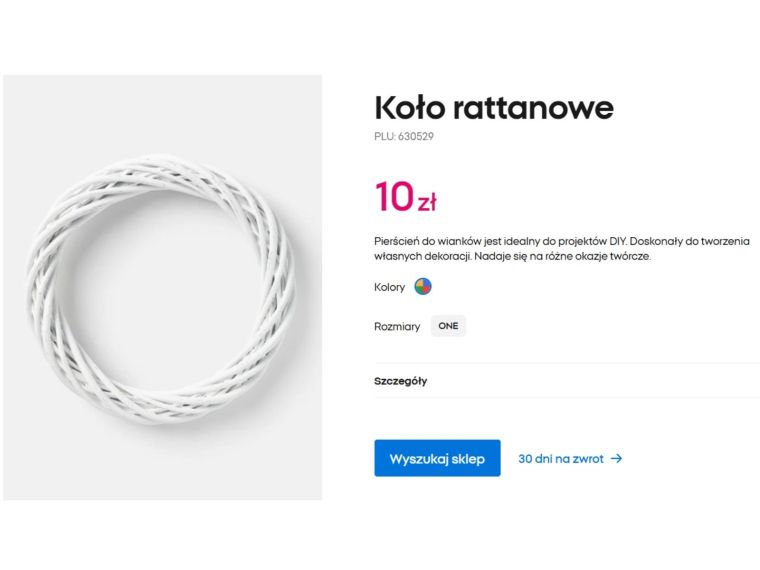Click the Kolory label text
This screenshot has width=760, height=570.
click(389, 287)
